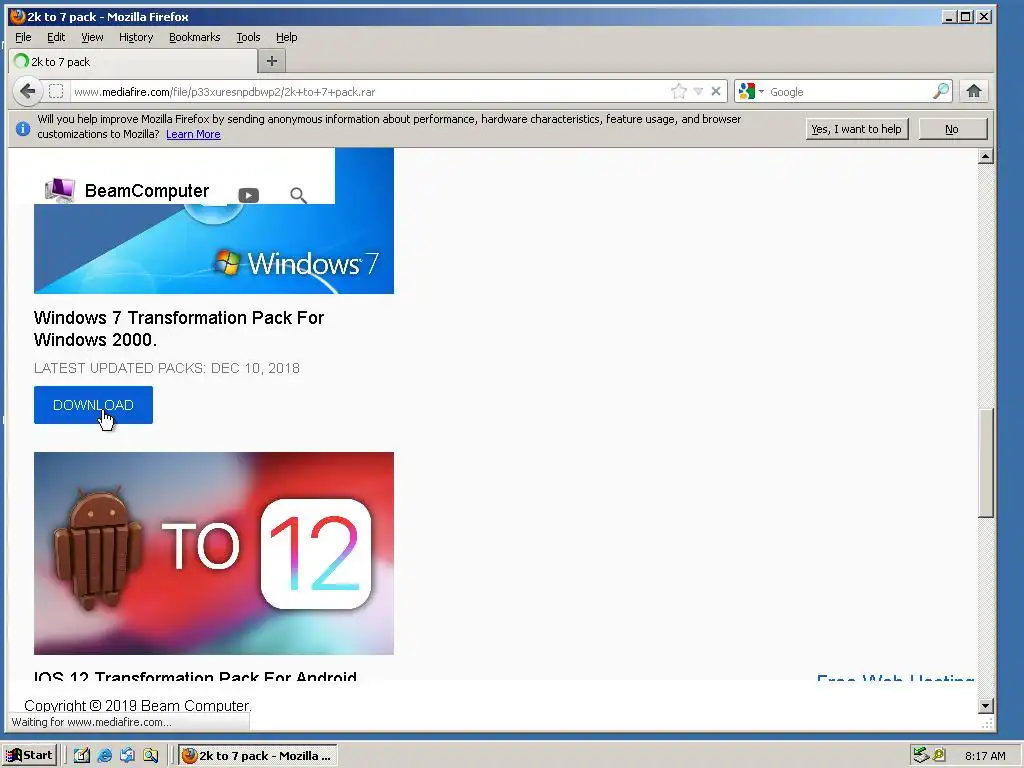This screenshot has height=768, width=1024.
Task: Click the page scrollbar up arrow
Action: click(x=986, y=156)
